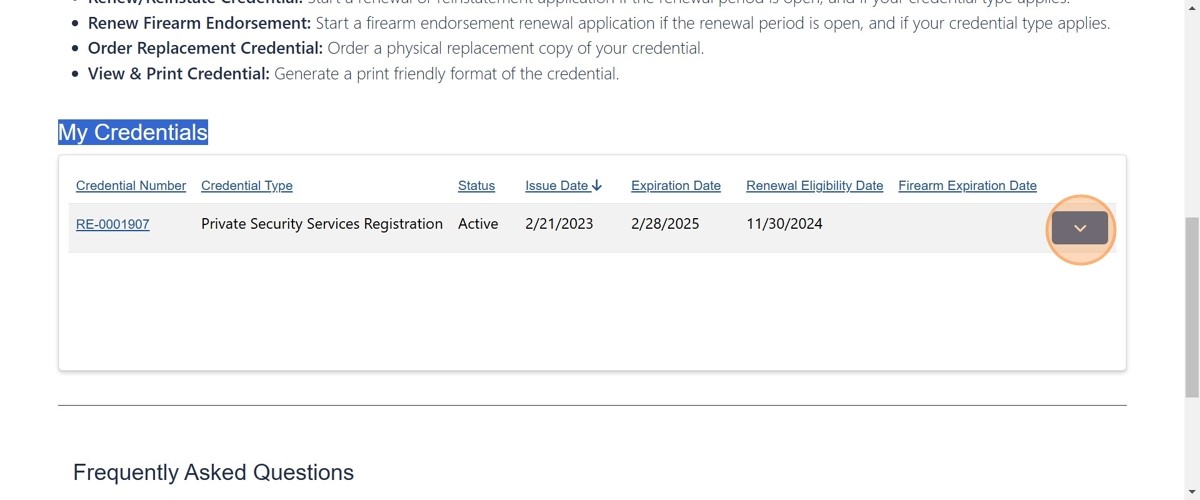Image resolution: width=1200 pixels, height=500 pixels.
Task: Sort by Firearm Expiration Date header
Action: point(967,185)
